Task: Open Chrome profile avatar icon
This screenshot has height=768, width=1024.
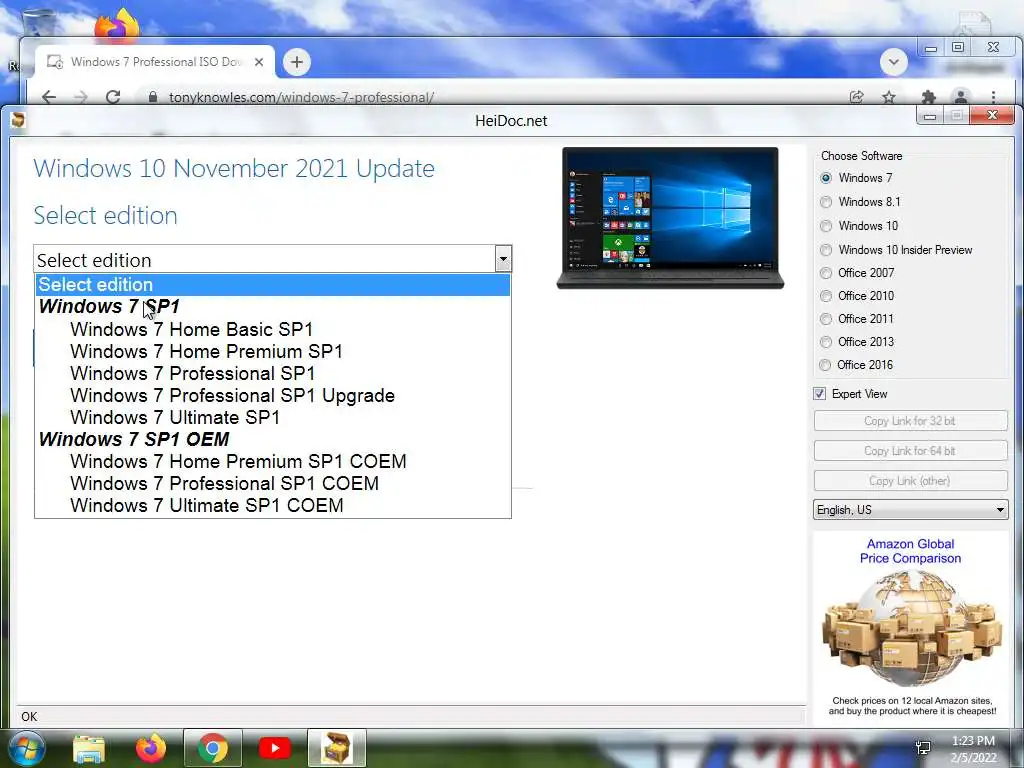Action: coord(961,97)
